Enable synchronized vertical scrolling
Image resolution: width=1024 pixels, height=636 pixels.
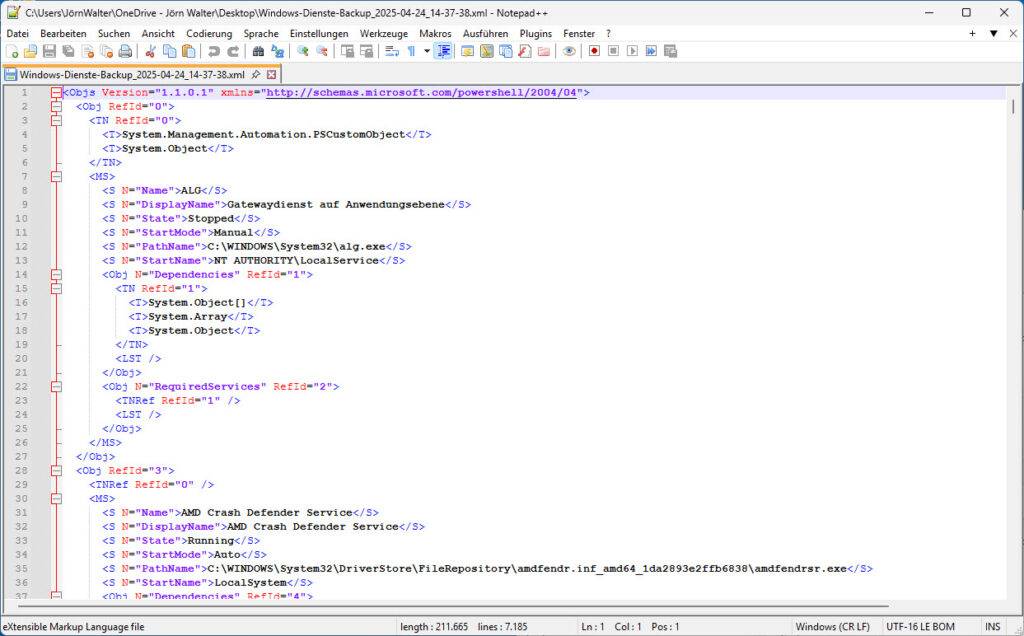[x=345, y=50]
